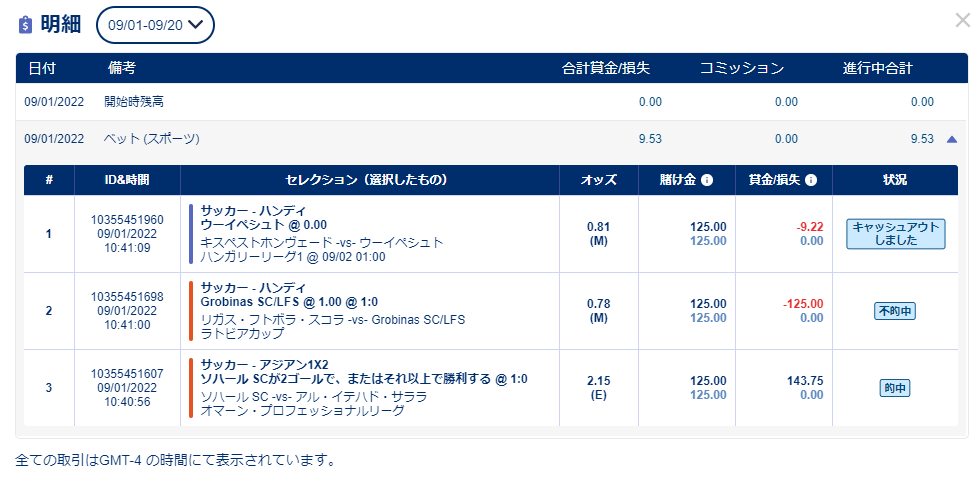This screenshot has height=478, width=980.
Task: Click the オッズ column header
Action: 599,181
